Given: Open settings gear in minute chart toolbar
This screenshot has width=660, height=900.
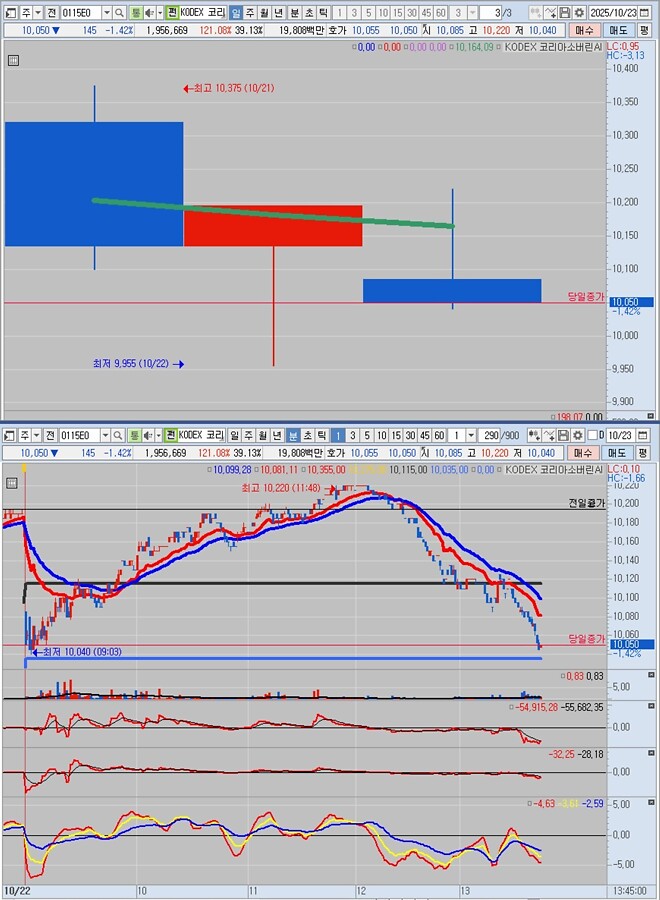Looking at the screenshot, I should coord(578,435).
